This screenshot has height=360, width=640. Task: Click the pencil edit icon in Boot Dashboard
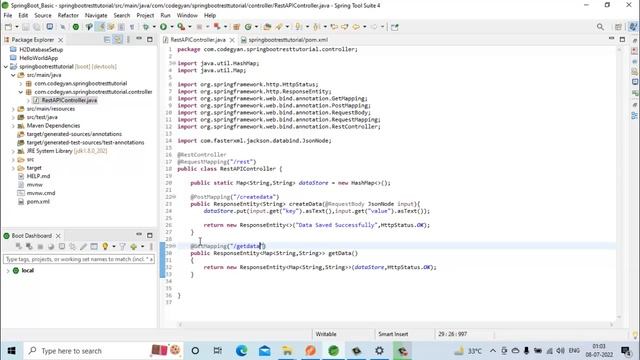click(83, 247)
